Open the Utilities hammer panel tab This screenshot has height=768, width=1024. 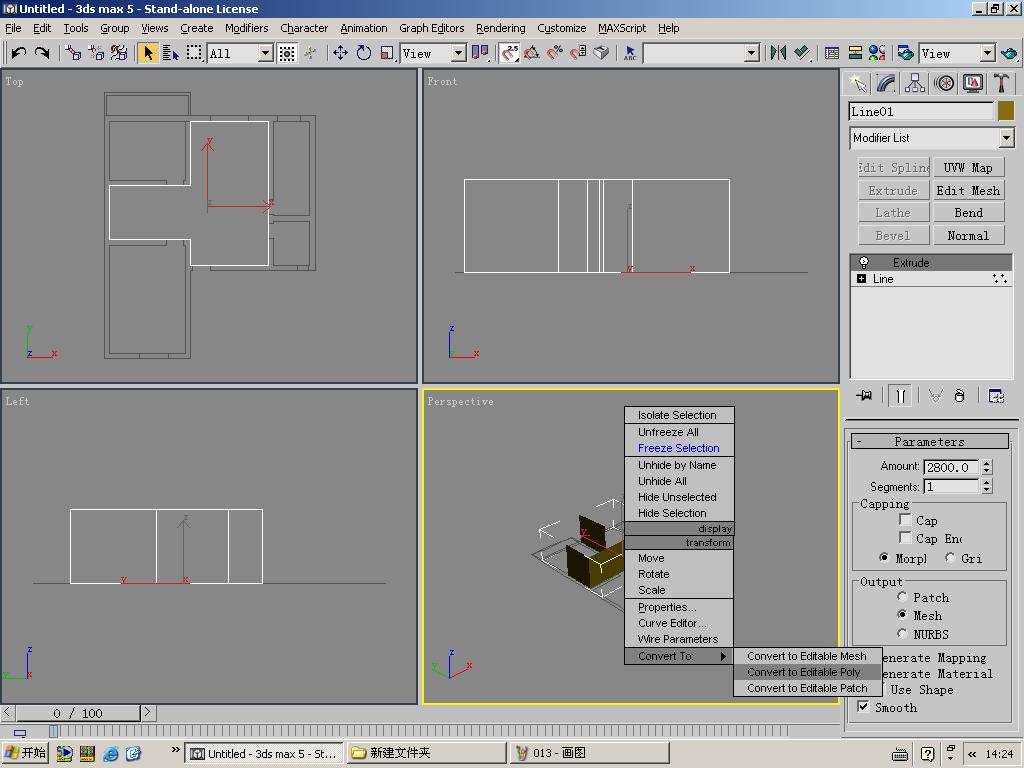click(x=1001, y=84)
